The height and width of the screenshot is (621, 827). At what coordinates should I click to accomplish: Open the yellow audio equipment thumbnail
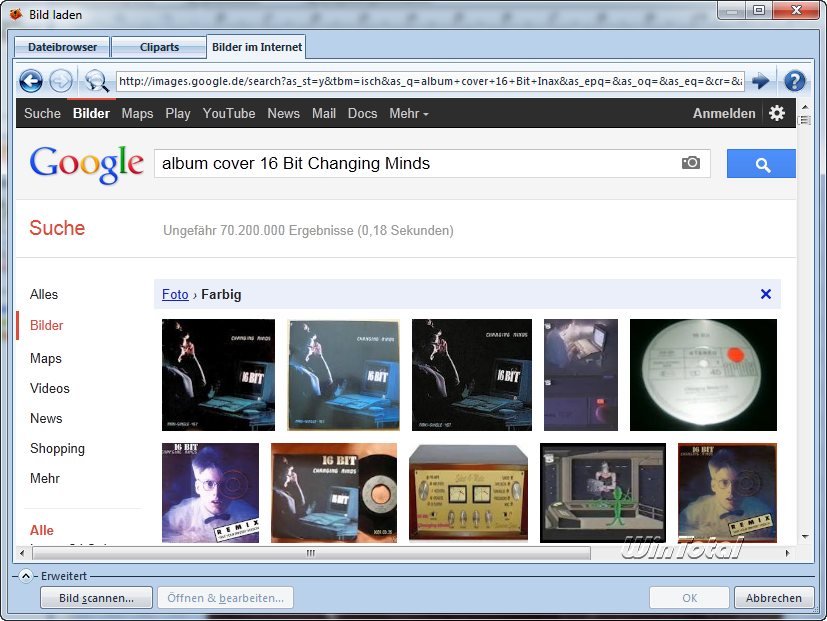pos(468,493)
